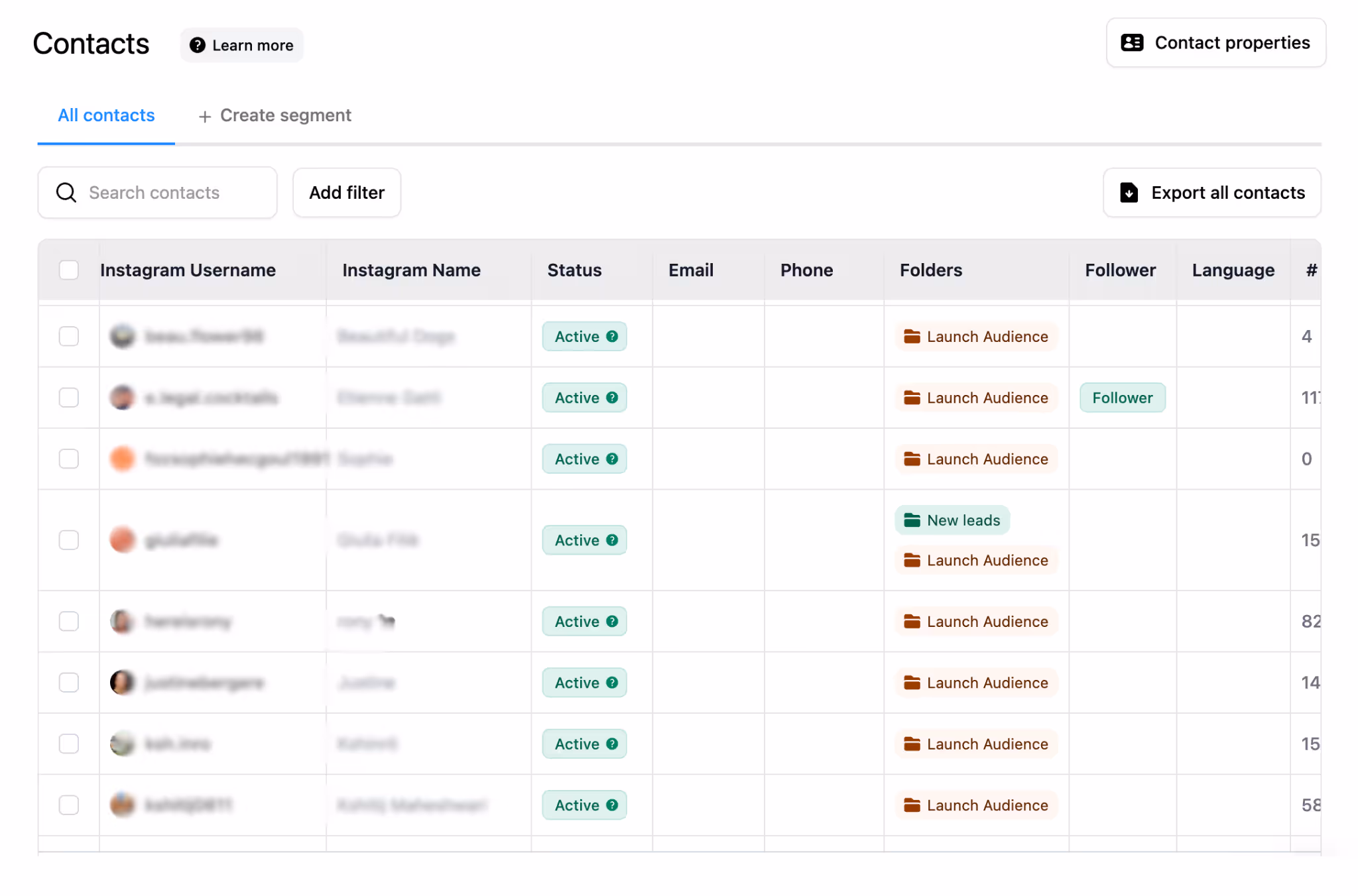The width and height of the screenshot is (1358, 896).
Task: Switch to the All contacts tab
Action: click(x=106, y=115)
